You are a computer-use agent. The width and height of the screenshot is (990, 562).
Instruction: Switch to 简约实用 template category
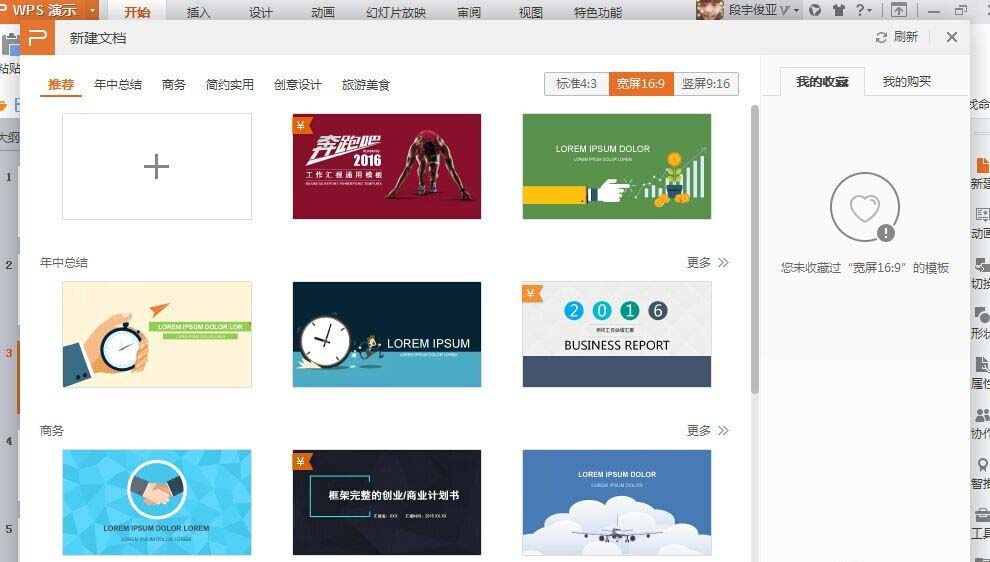[x=230, y=85]
